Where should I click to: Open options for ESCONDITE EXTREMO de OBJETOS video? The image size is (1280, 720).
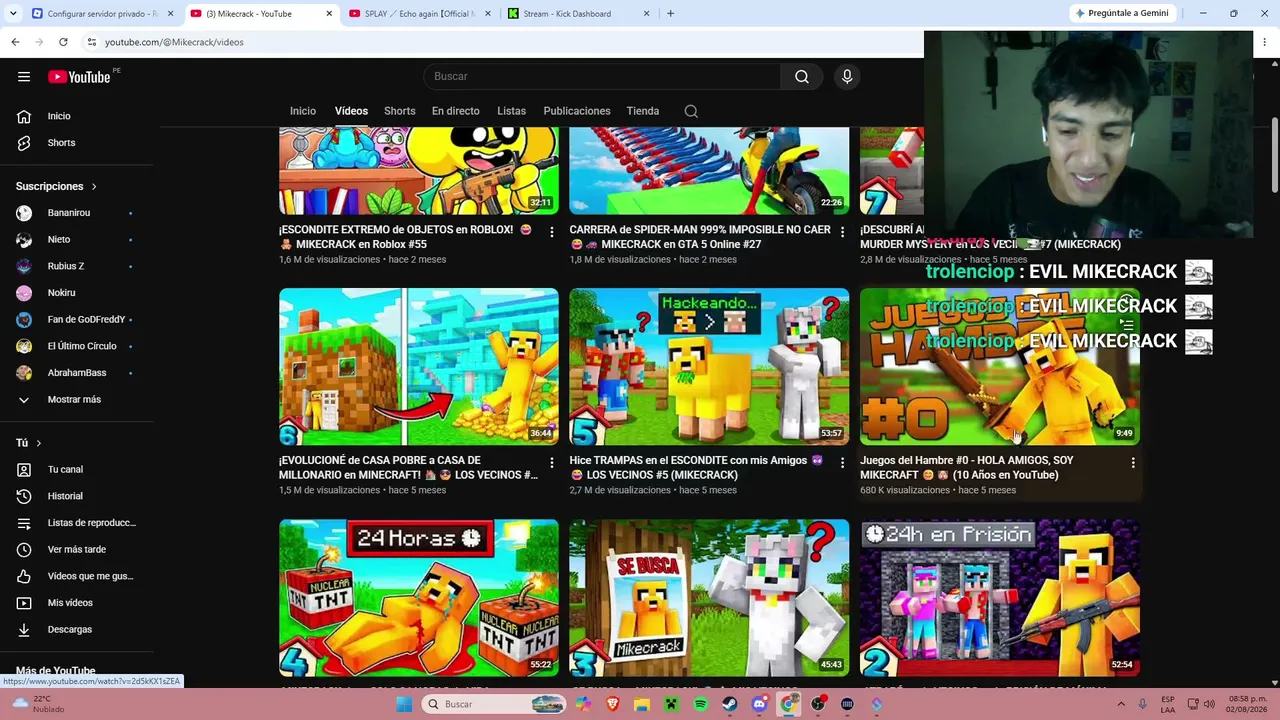click(x=551, y=232)
